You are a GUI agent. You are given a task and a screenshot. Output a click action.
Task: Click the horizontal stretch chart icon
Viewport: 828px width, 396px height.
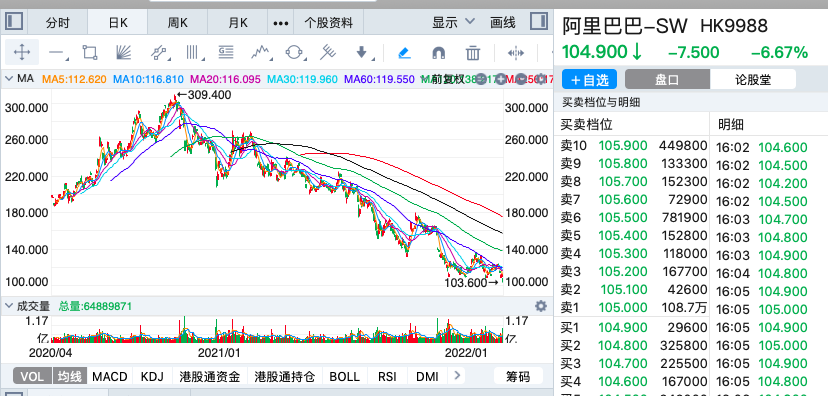point(515,53)
